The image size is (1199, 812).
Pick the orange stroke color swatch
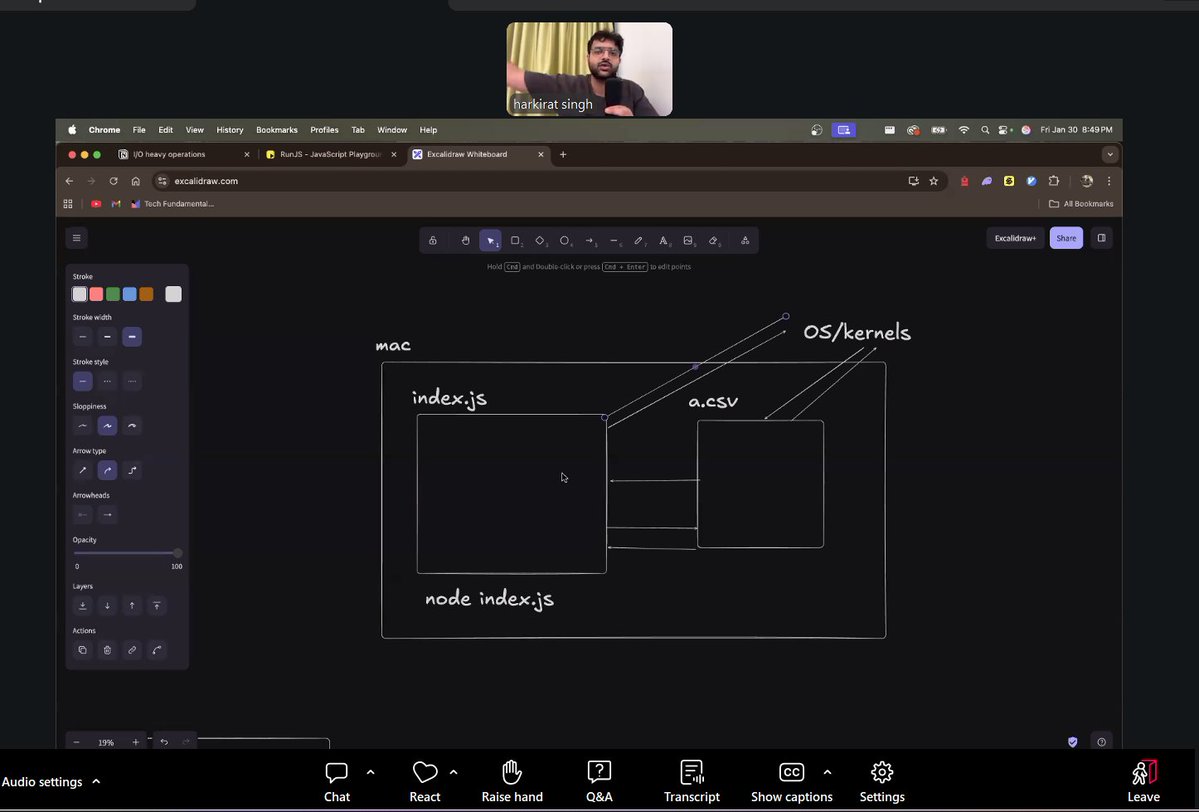coord(147,294)
